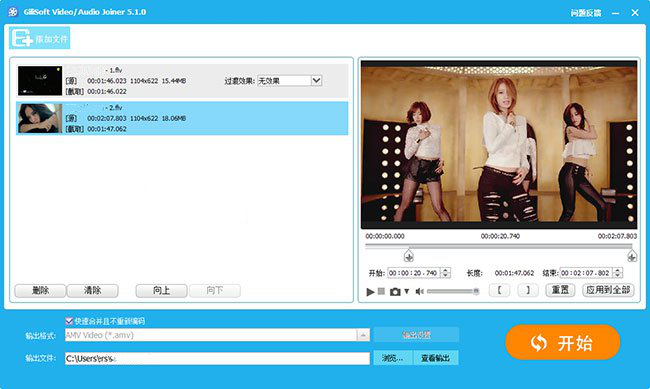The width and height of the screenshot is (650, 389).
Task: Click the 清除 clear button
Action: tap(92, 290)
